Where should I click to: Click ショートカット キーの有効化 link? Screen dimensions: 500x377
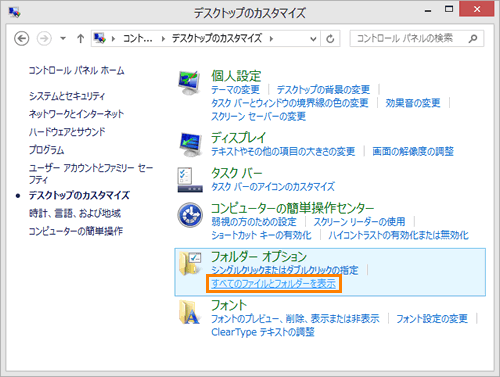click(x=261, y=235)
